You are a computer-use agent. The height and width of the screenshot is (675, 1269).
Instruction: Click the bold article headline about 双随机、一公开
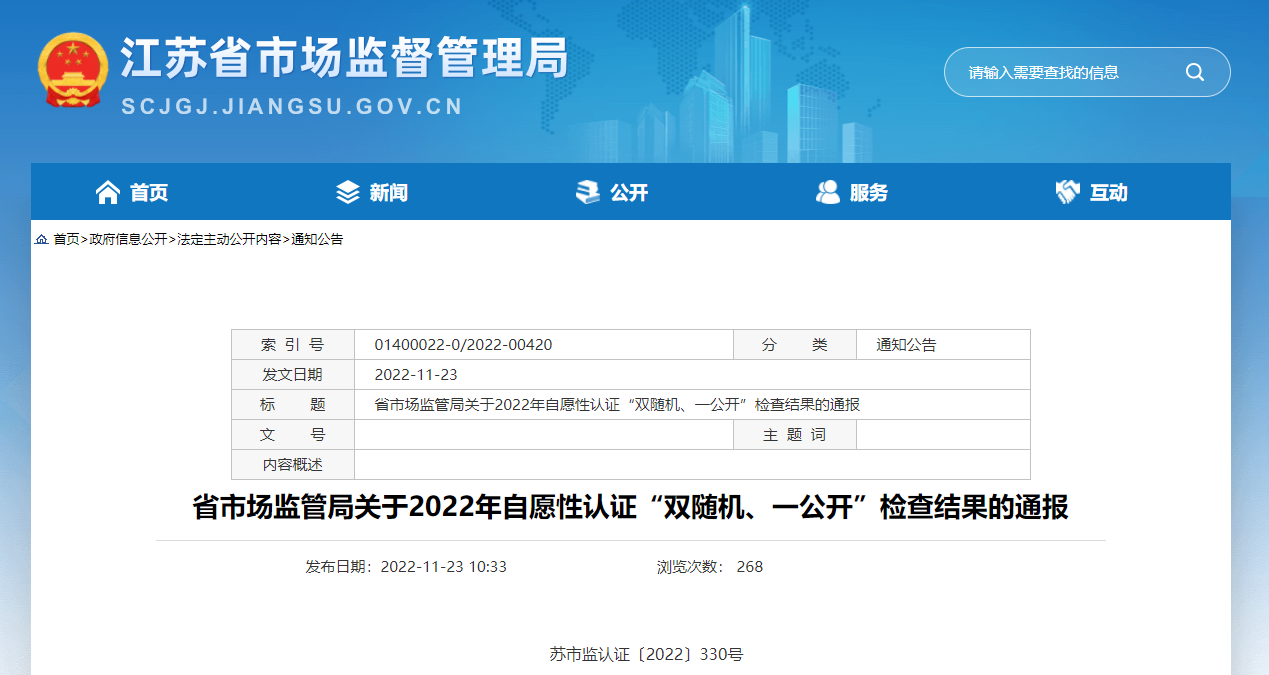630,508
